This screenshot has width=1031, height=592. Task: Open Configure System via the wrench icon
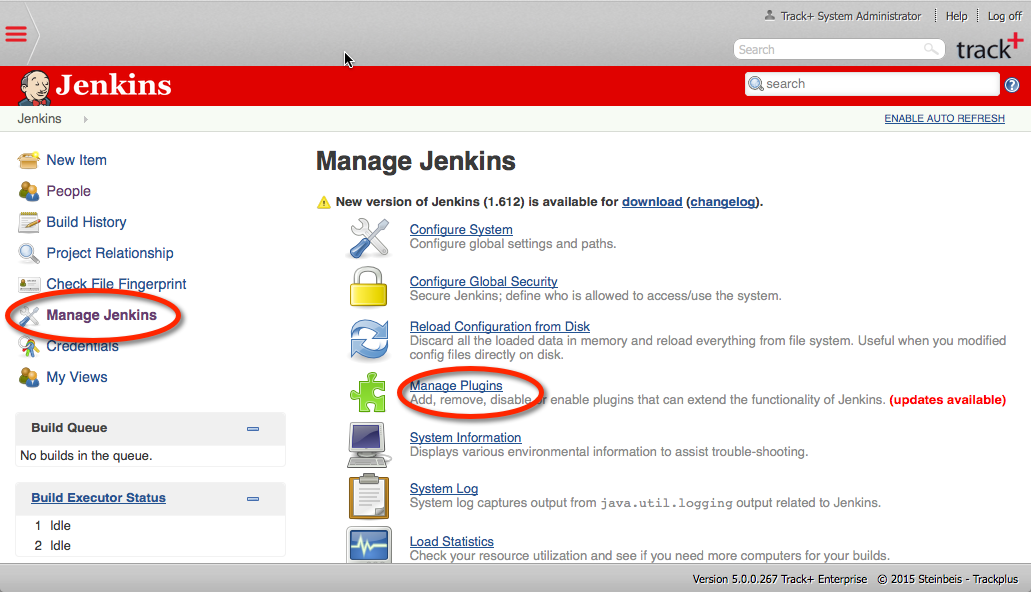point(369,237)
